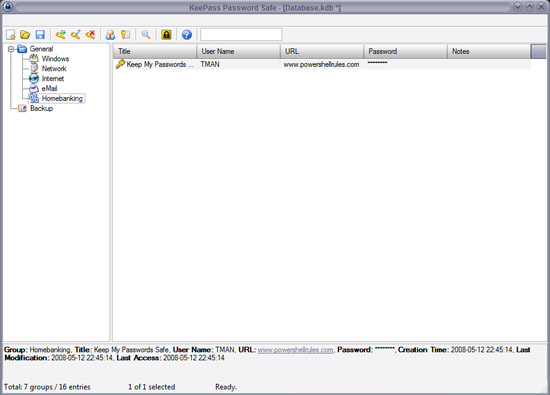Sort entries by Notes column header
Image resolution: width=550 pixels, height=395 pixels.
[x=489, y=51]
